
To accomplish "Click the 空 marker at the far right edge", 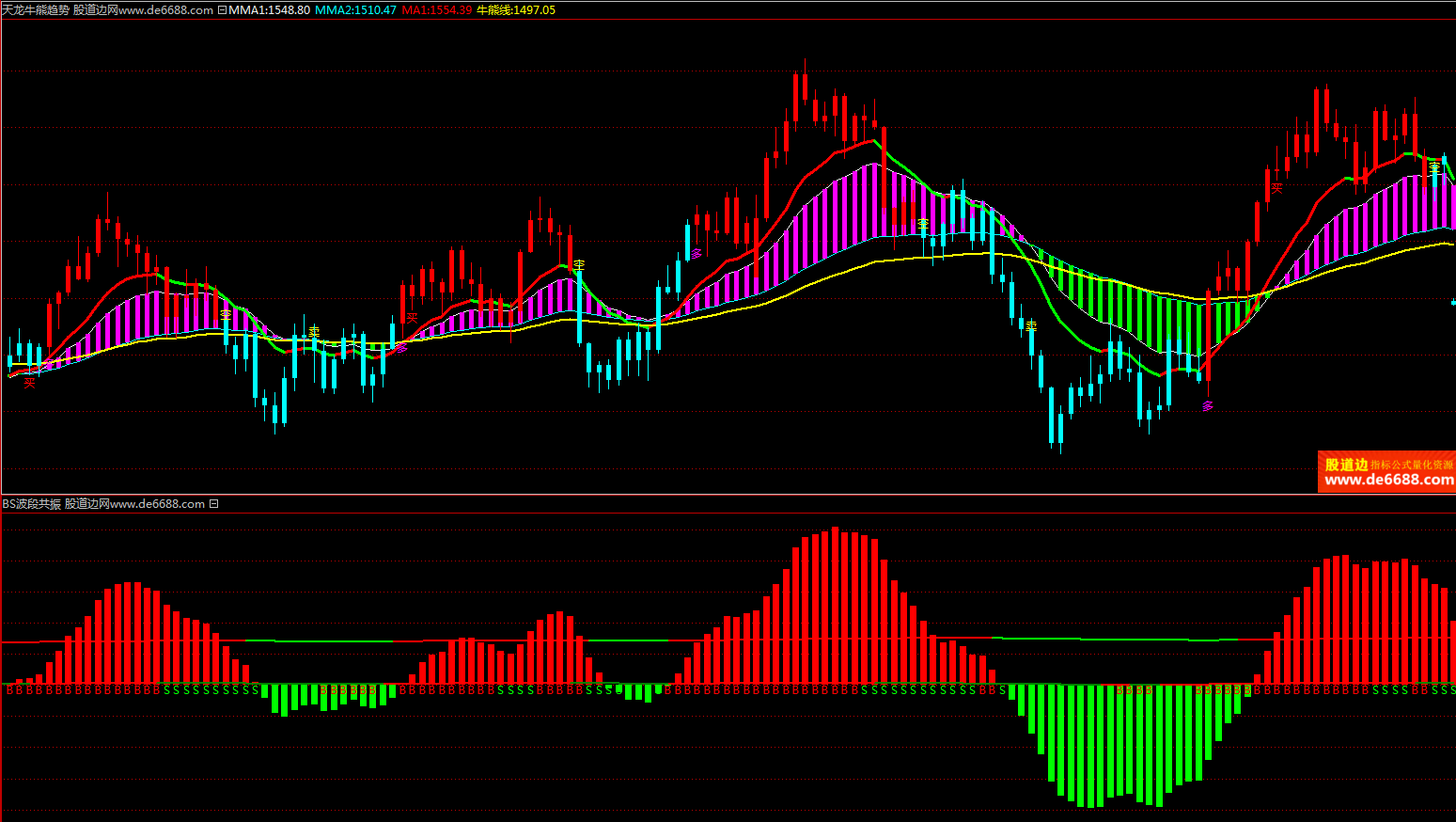I will click(x=1434, y=168).
